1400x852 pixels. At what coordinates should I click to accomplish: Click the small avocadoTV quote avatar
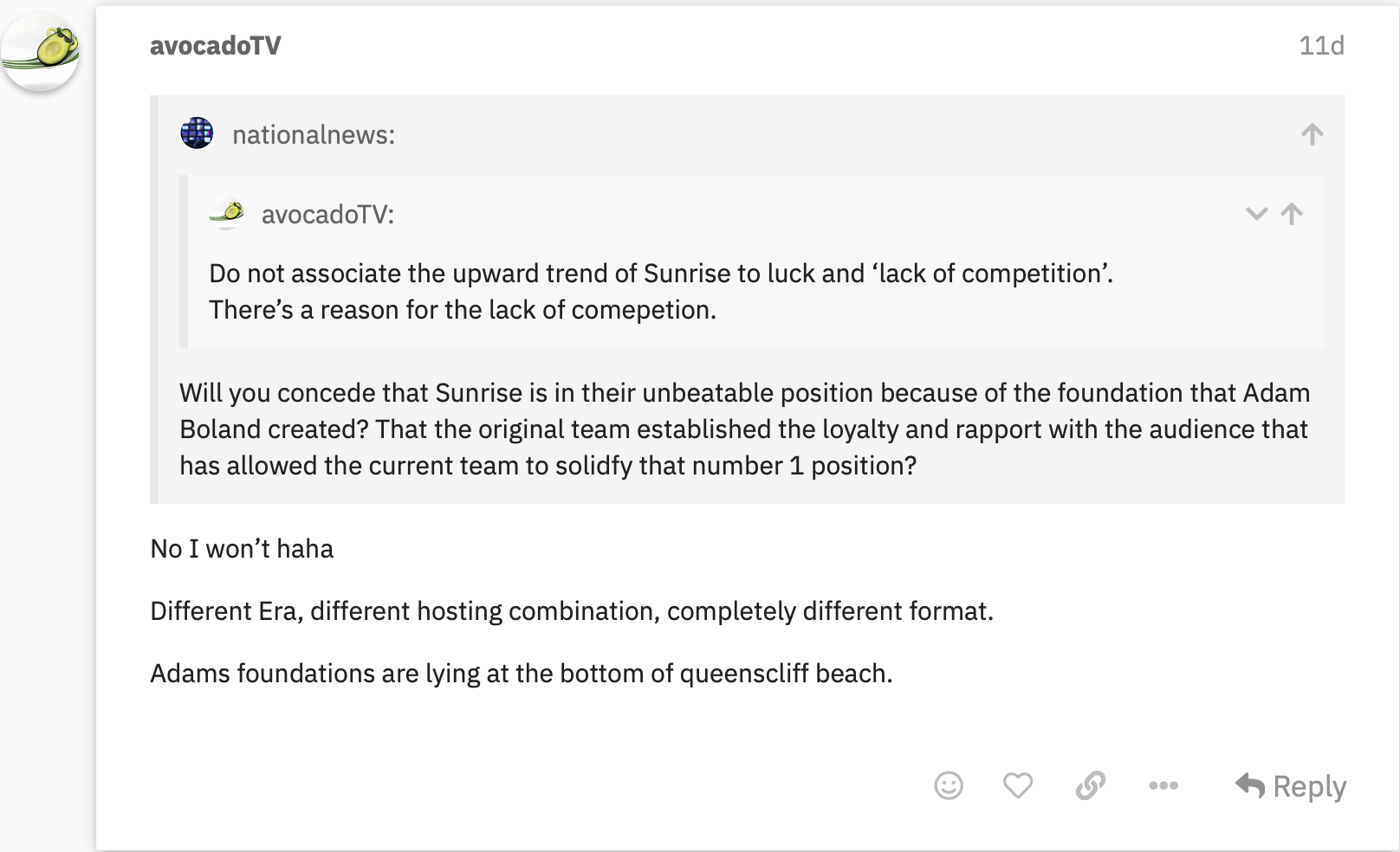coord(227,213)
